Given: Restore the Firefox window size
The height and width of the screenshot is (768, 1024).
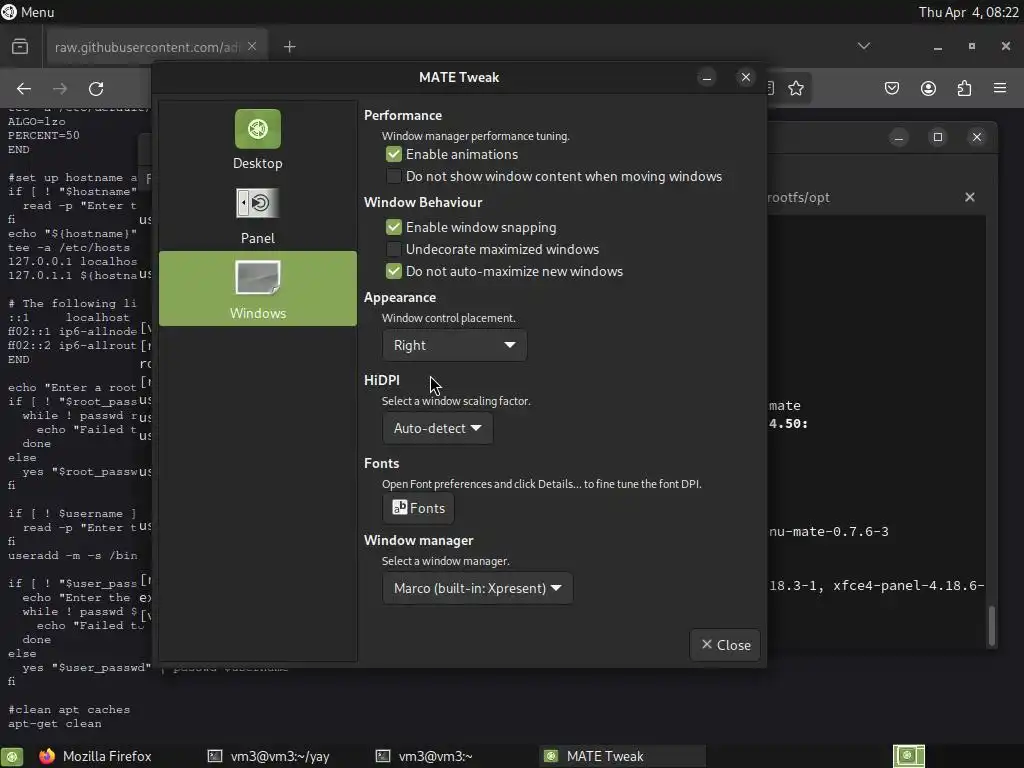Looking at the screenshot, I should point(972,46).
